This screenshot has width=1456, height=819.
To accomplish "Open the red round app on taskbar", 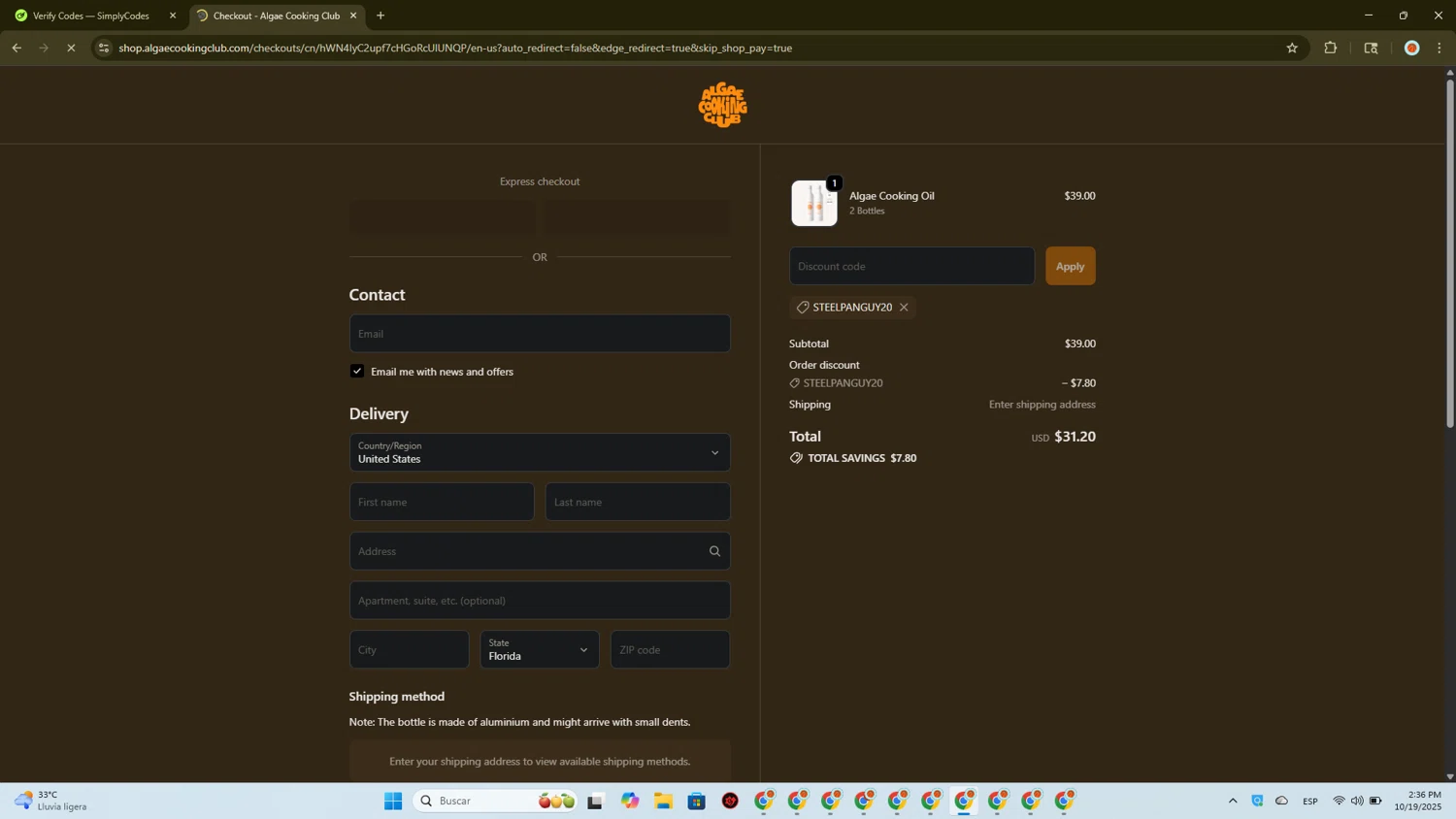I will (730, 801).
